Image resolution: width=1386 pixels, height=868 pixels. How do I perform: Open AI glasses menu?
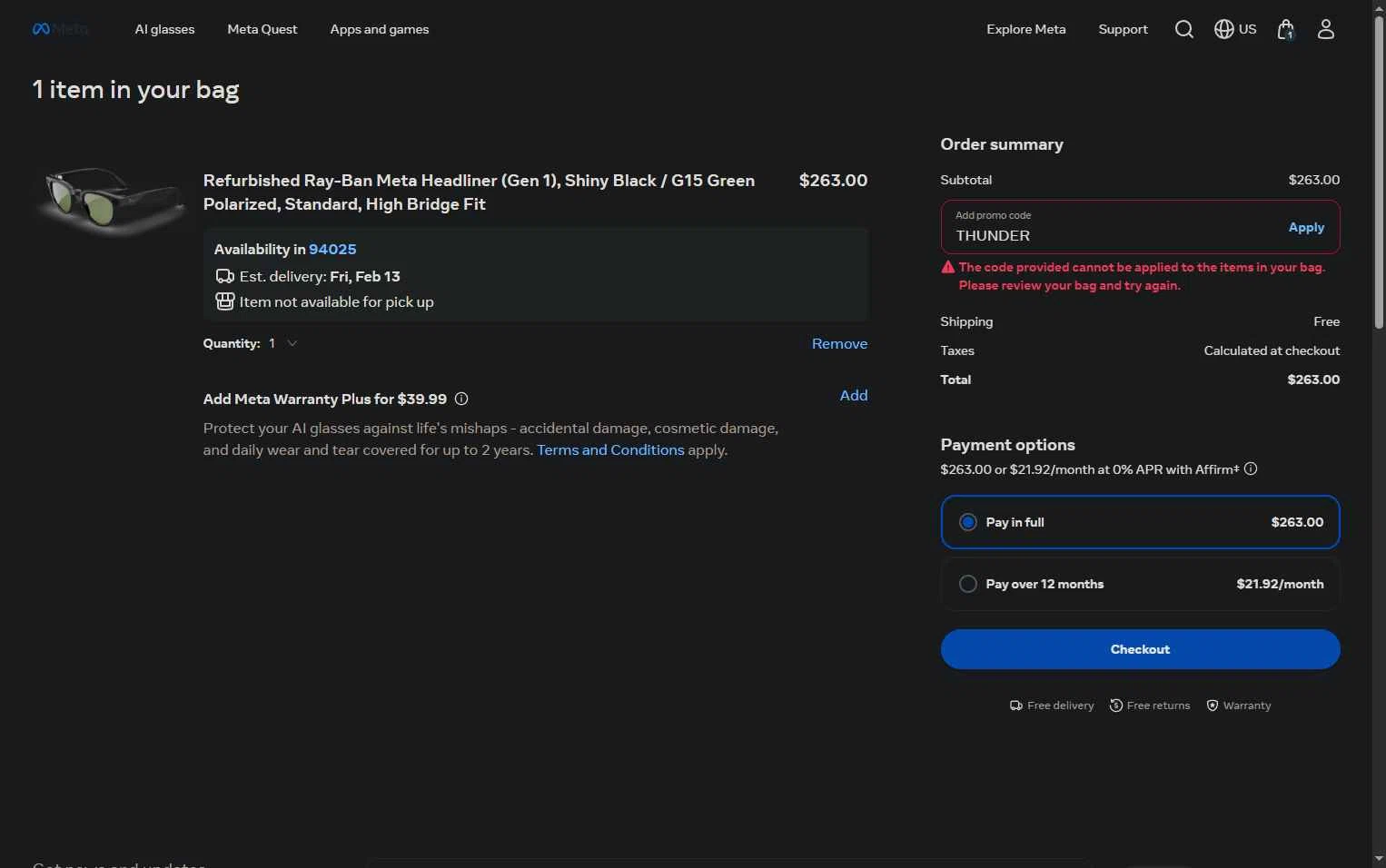[x=164, y=29]
